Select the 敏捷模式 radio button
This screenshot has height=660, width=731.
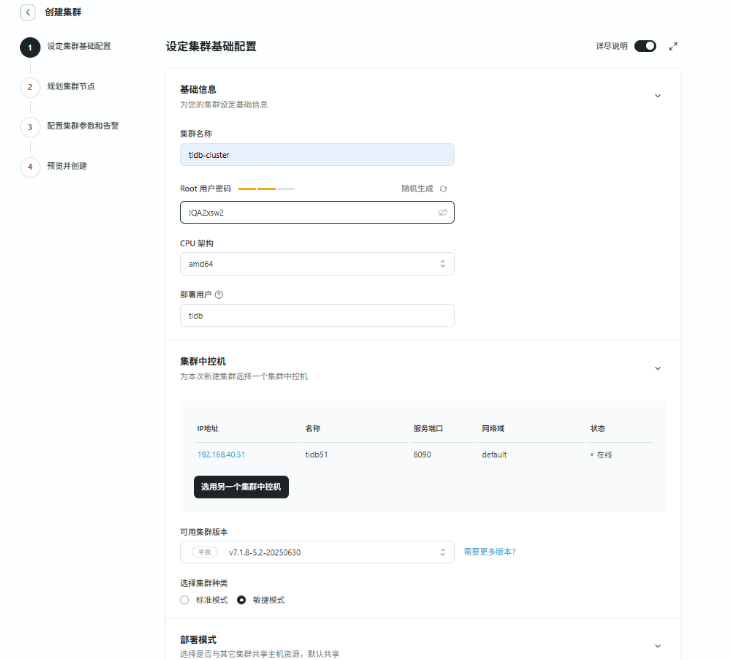241,600
